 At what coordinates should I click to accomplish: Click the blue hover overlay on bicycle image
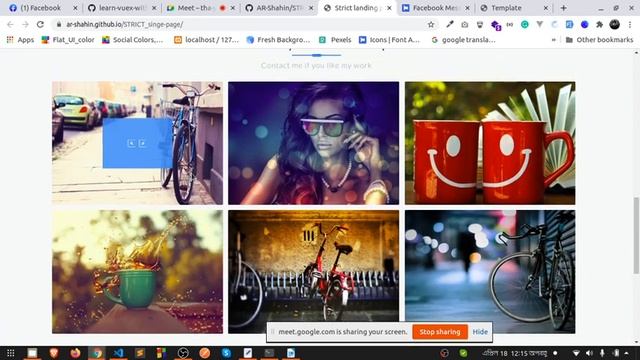137,143
